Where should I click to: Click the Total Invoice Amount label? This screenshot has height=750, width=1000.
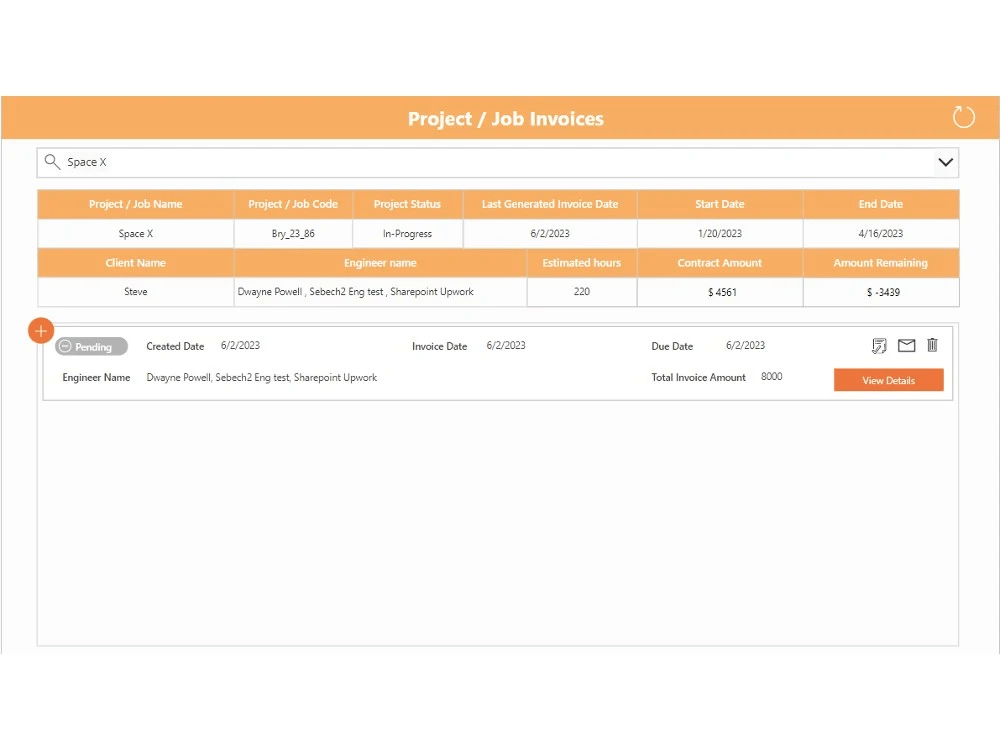click(698, 378)
